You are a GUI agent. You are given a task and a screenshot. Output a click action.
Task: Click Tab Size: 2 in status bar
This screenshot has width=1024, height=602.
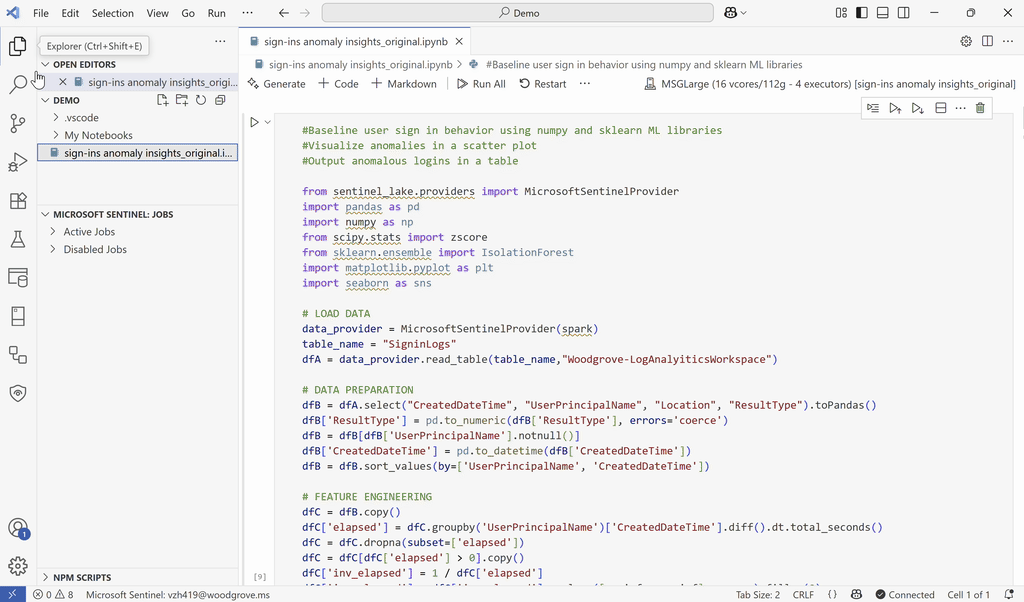click(758, 594)
